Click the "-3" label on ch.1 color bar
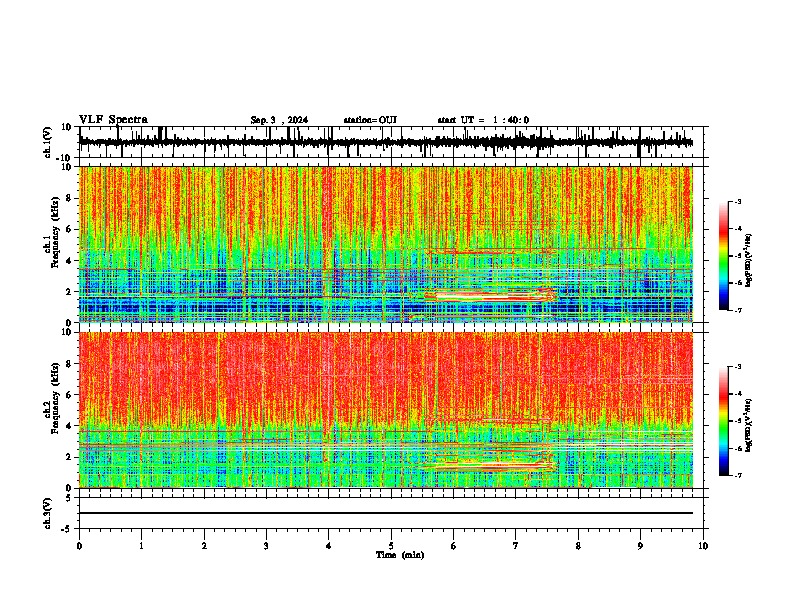This screenshot has width=792, height=612. coord(737,202)
